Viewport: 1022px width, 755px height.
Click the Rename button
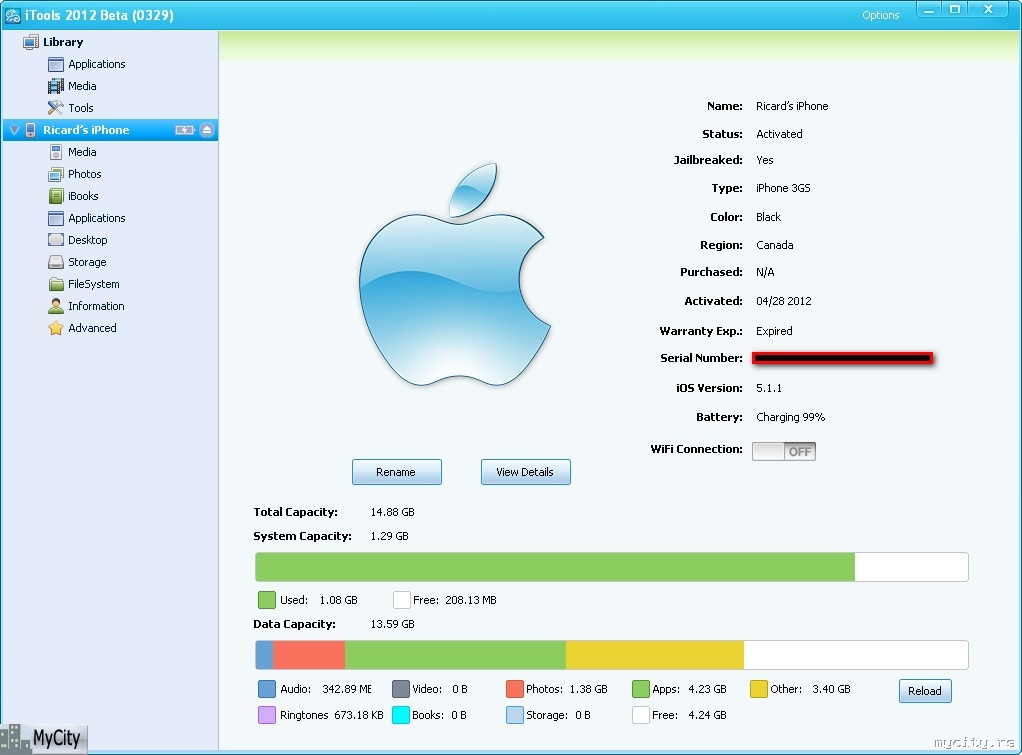pyautogui.click(x=396, y=472)
